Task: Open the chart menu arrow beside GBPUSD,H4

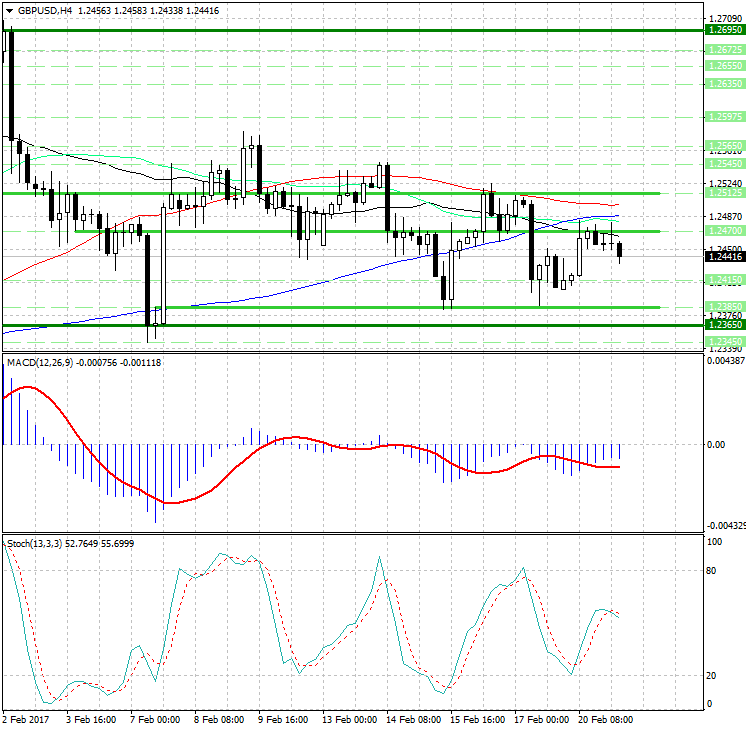Action: click(x=9, y=10)
